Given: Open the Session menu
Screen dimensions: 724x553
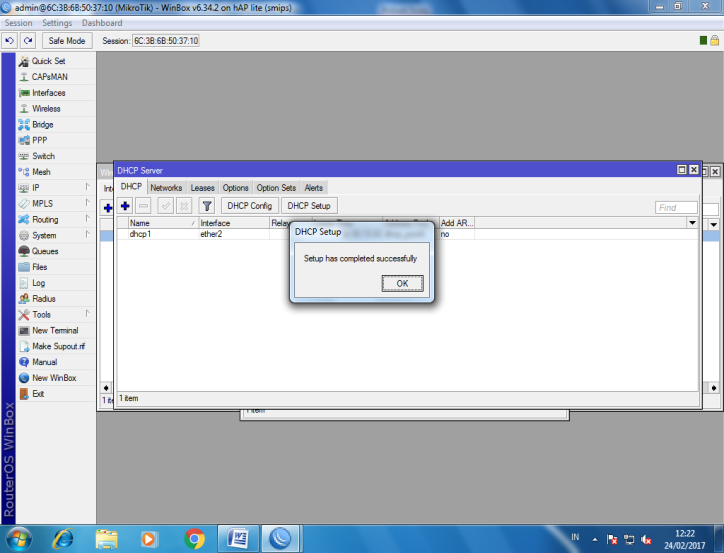Looking at the screenshot, I should point(18,23).
